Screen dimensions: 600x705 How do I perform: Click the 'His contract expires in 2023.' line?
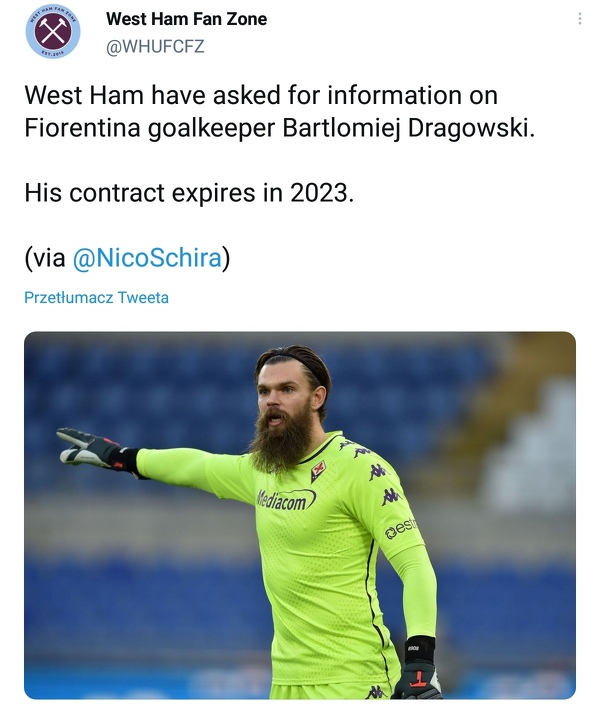click(189, 193)
